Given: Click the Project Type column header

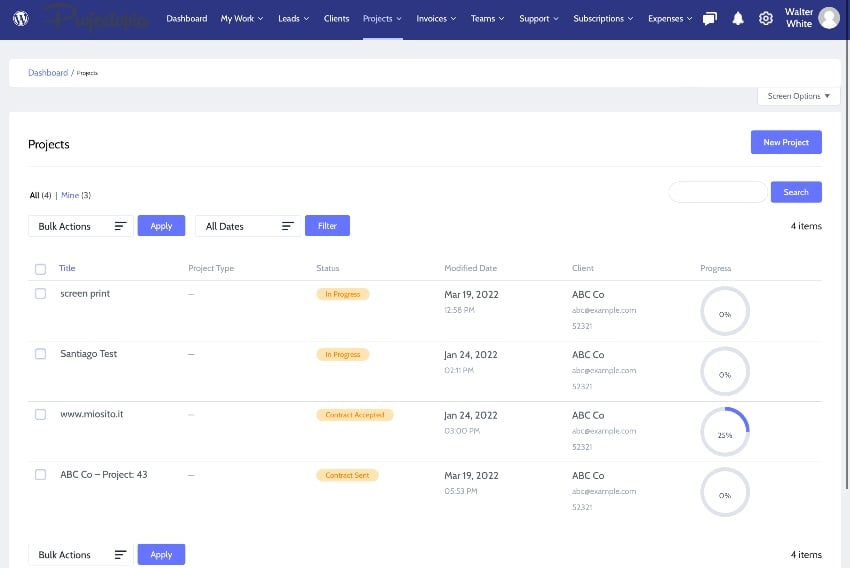Looking at the screenshot, I should click(x=211, y=268).
